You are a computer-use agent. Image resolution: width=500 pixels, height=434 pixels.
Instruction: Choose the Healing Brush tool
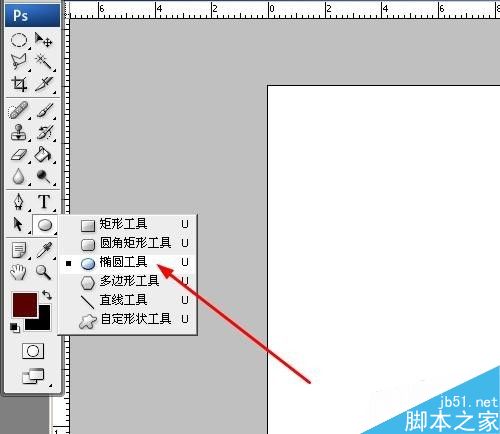(x=19, y=110)
